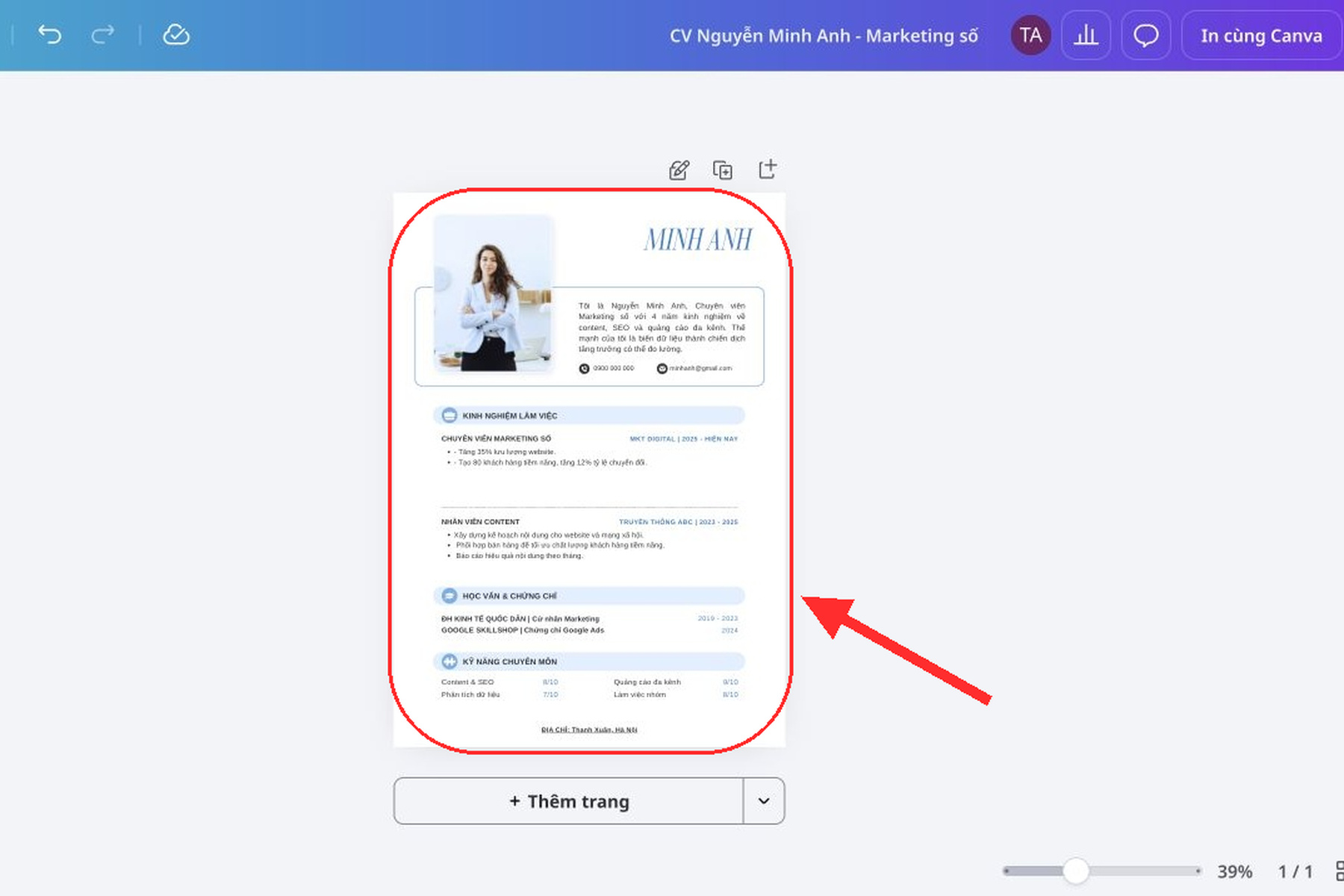Image resolution: width=1344 pixels, height=896 pixels.
Task: Select the NHÂN VIÊN CONTENT job title
Action: (x=480, y=522)
